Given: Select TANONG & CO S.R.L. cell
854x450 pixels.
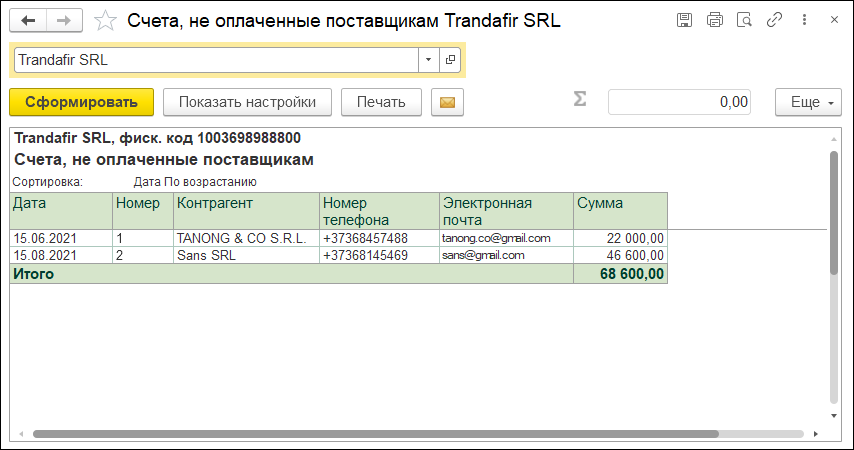Looking at the screenshot, I should point(246,238).
